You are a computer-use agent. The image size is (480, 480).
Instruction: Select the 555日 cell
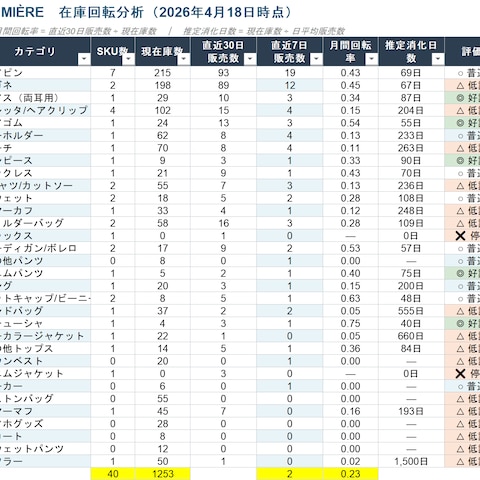coord(411,311)
